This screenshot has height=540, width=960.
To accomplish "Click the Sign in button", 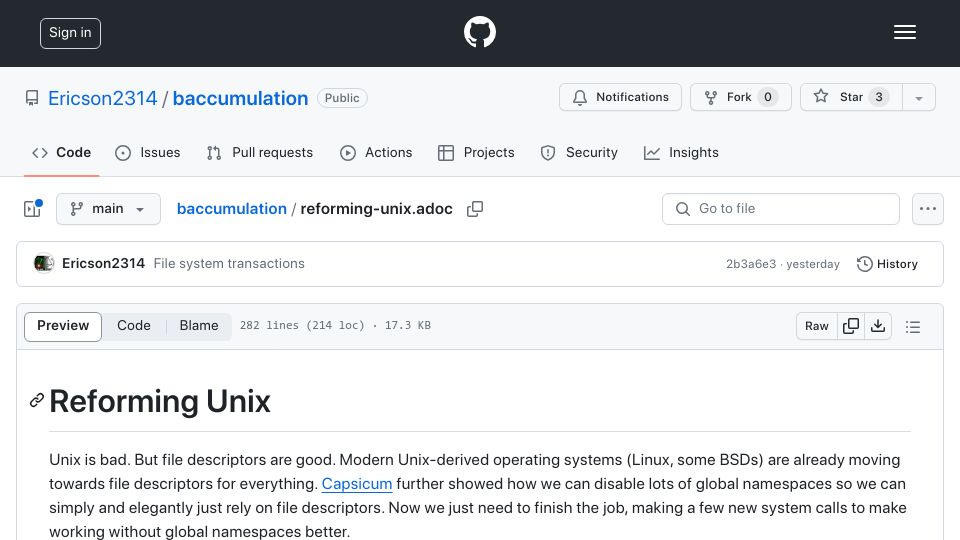I will tap(70, 33).
